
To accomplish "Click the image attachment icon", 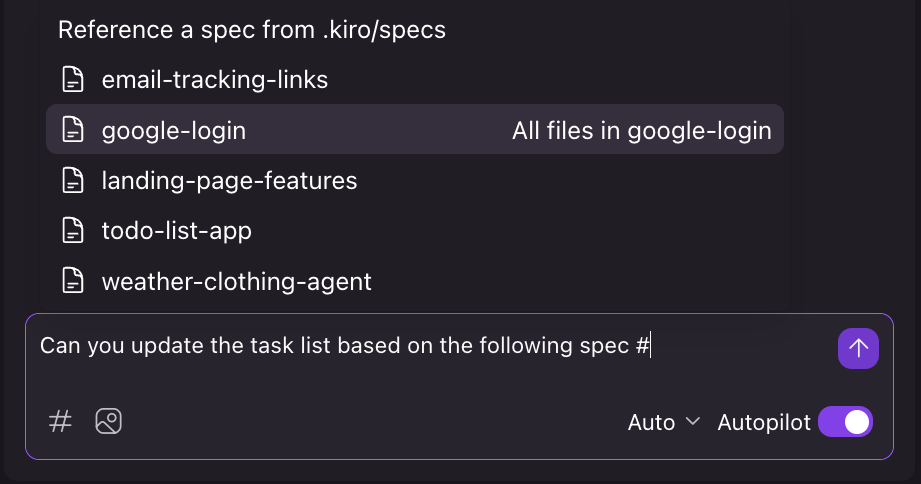I will point(108,421).
